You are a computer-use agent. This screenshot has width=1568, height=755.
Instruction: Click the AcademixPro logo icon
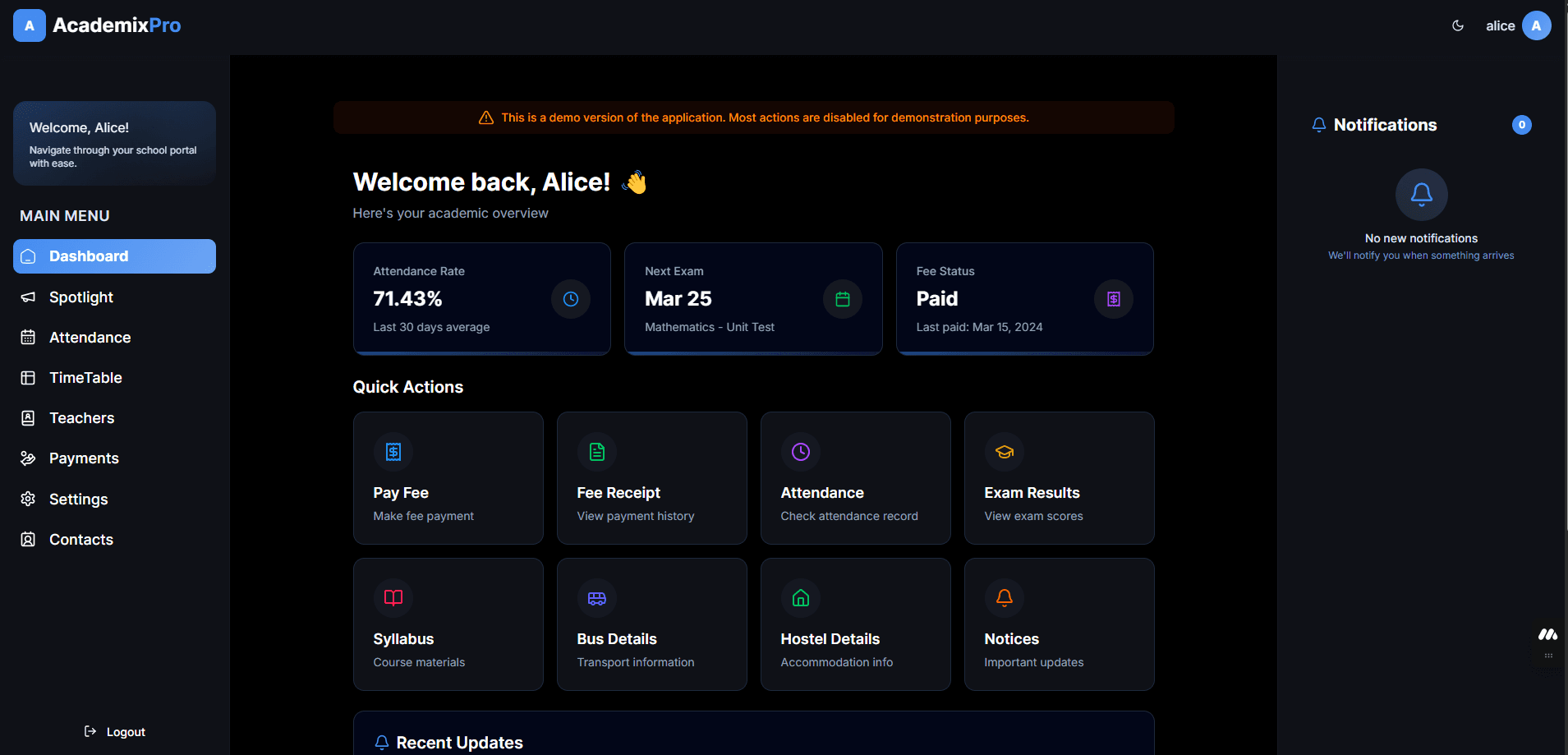click(29, 25)
